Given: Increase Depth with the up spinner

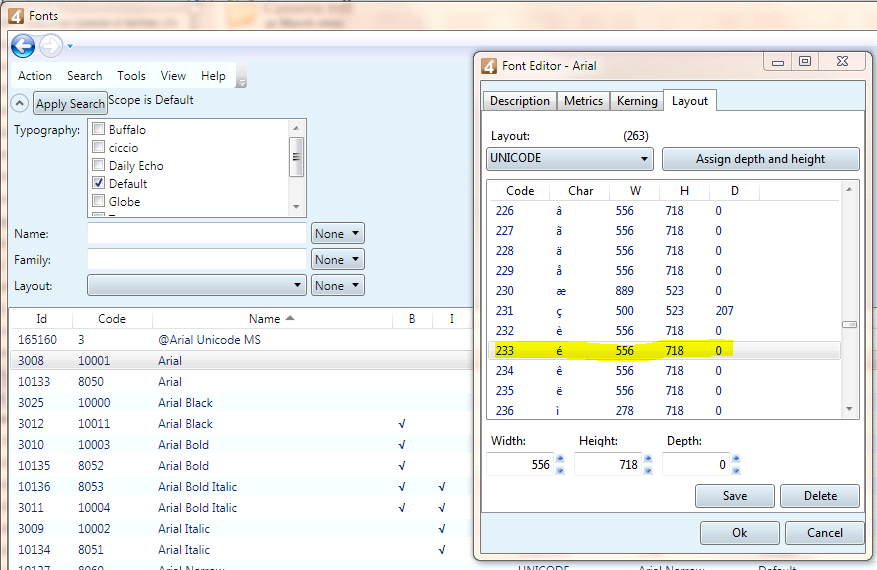Looking at the screenshot, I should pyautogui.click(x=736, y=459).
